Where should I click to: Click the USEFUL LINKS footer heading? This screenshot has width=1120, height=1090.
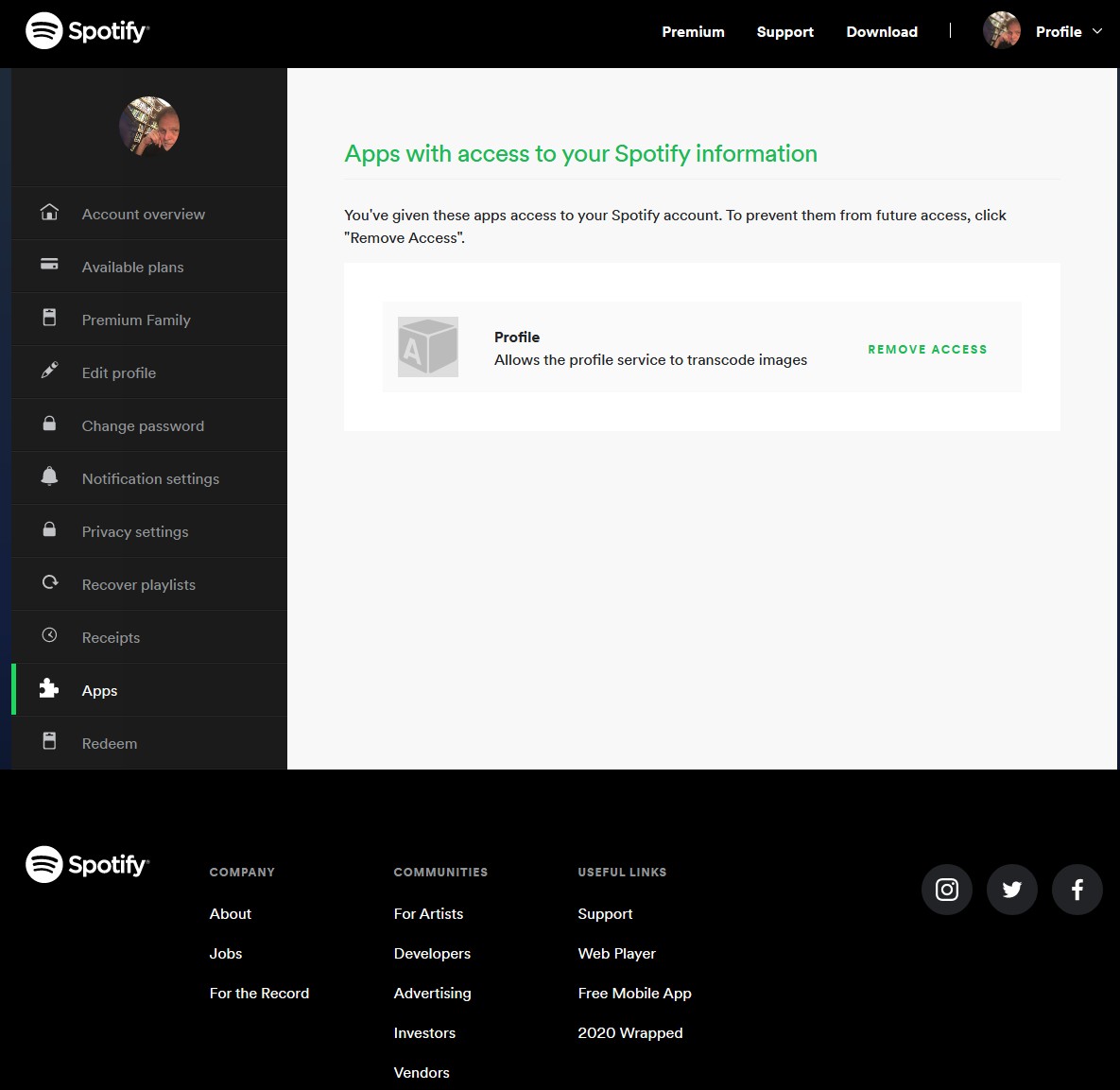pos(622,873)
